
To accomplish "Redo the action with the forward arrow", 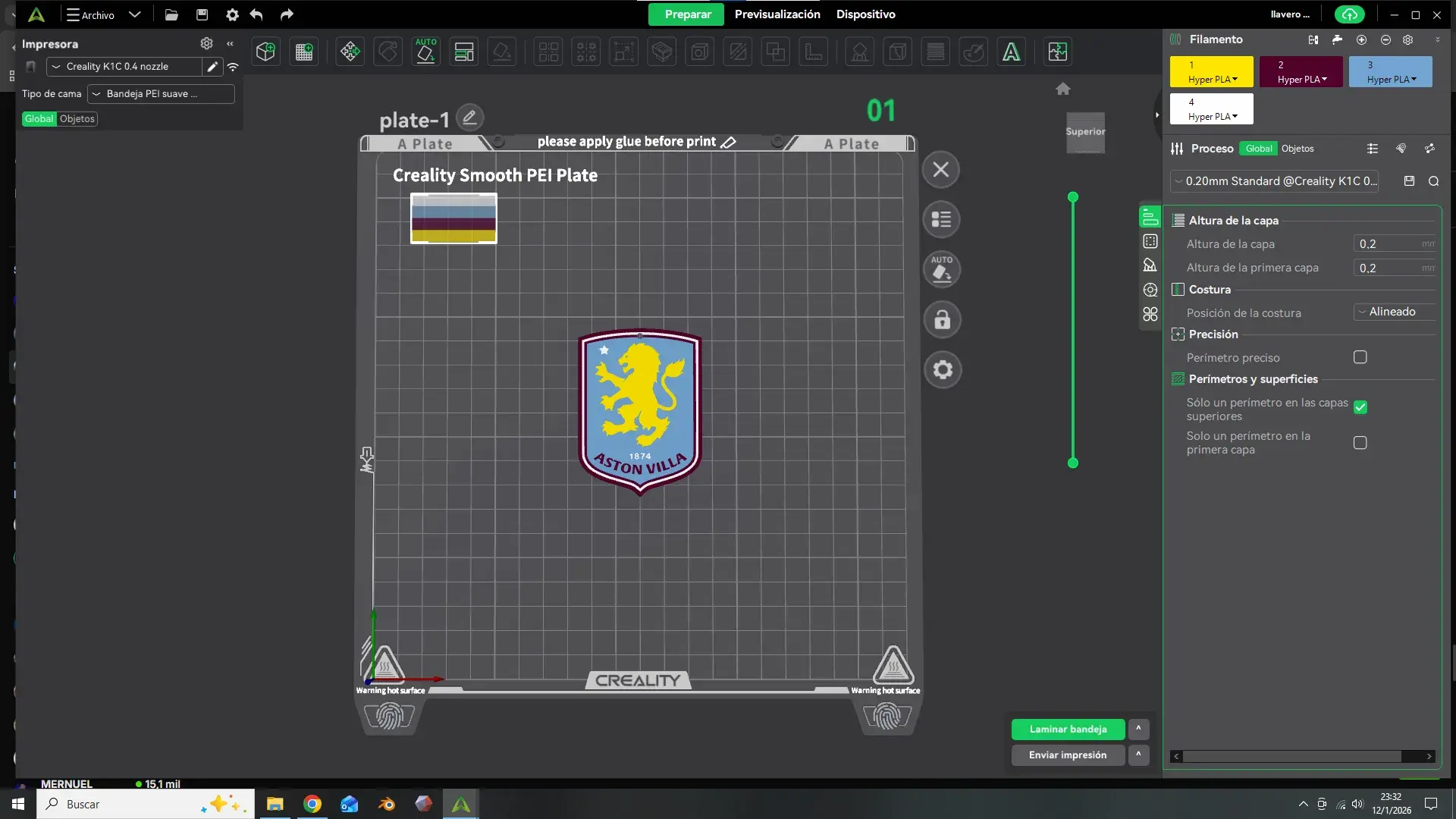I will (287, 14).
